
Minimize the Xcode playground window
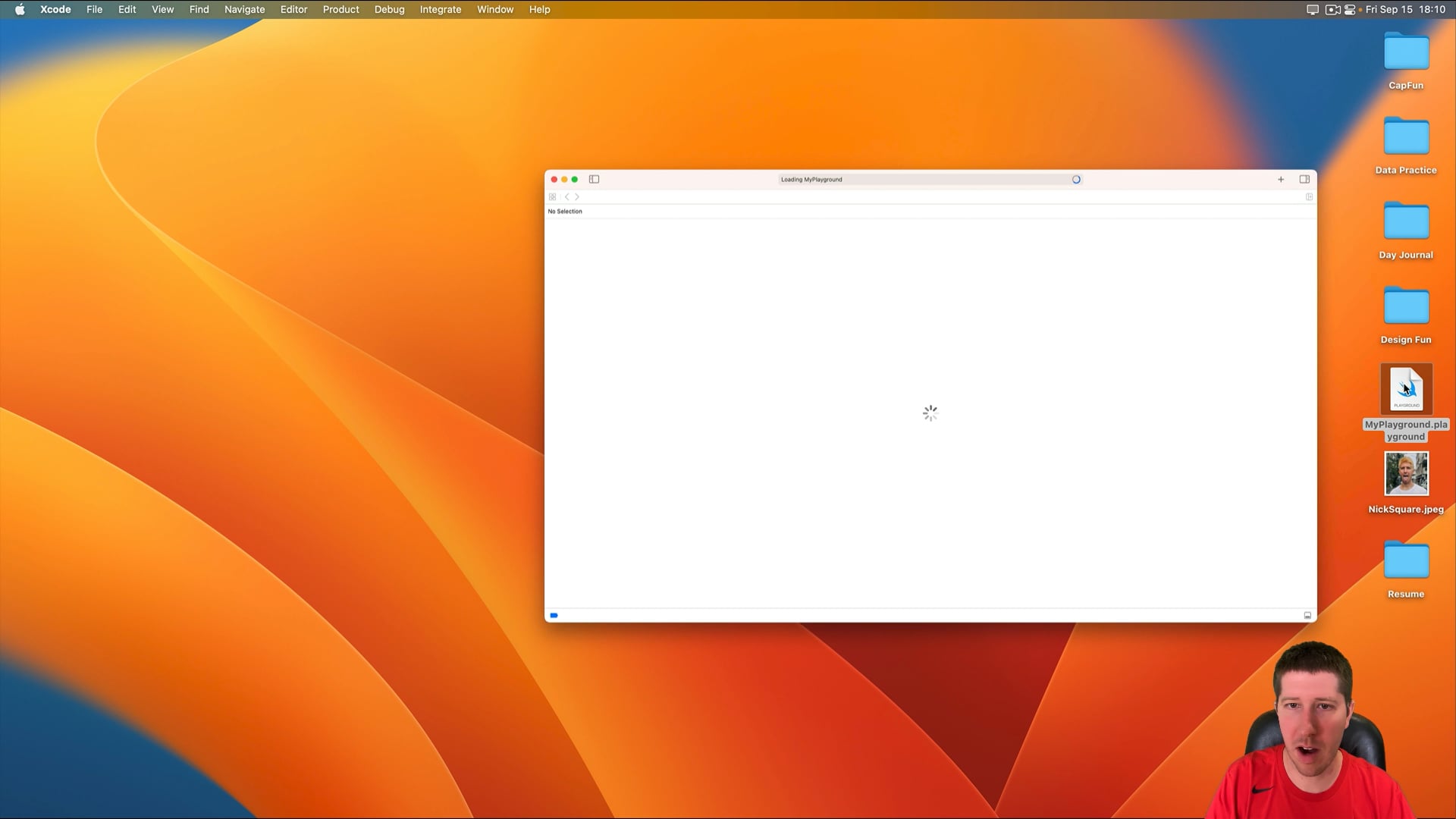564,180
